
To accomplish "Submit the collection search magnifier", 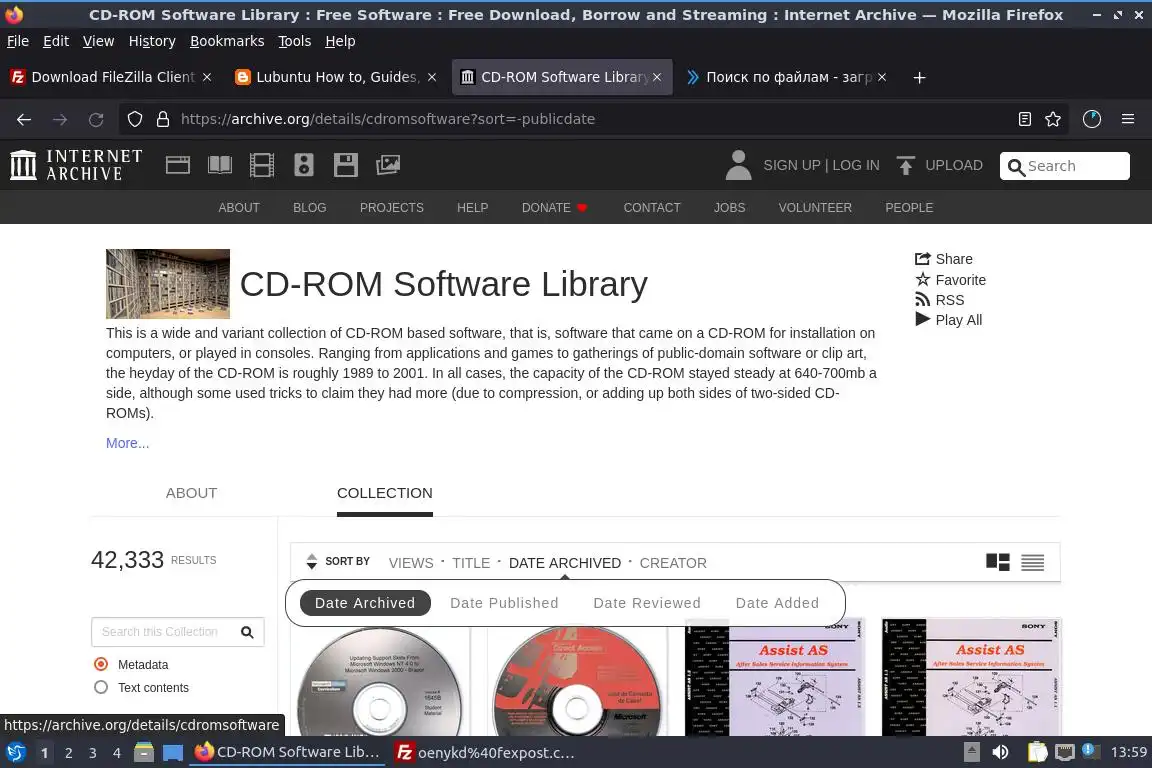I will tap(248, 632).
